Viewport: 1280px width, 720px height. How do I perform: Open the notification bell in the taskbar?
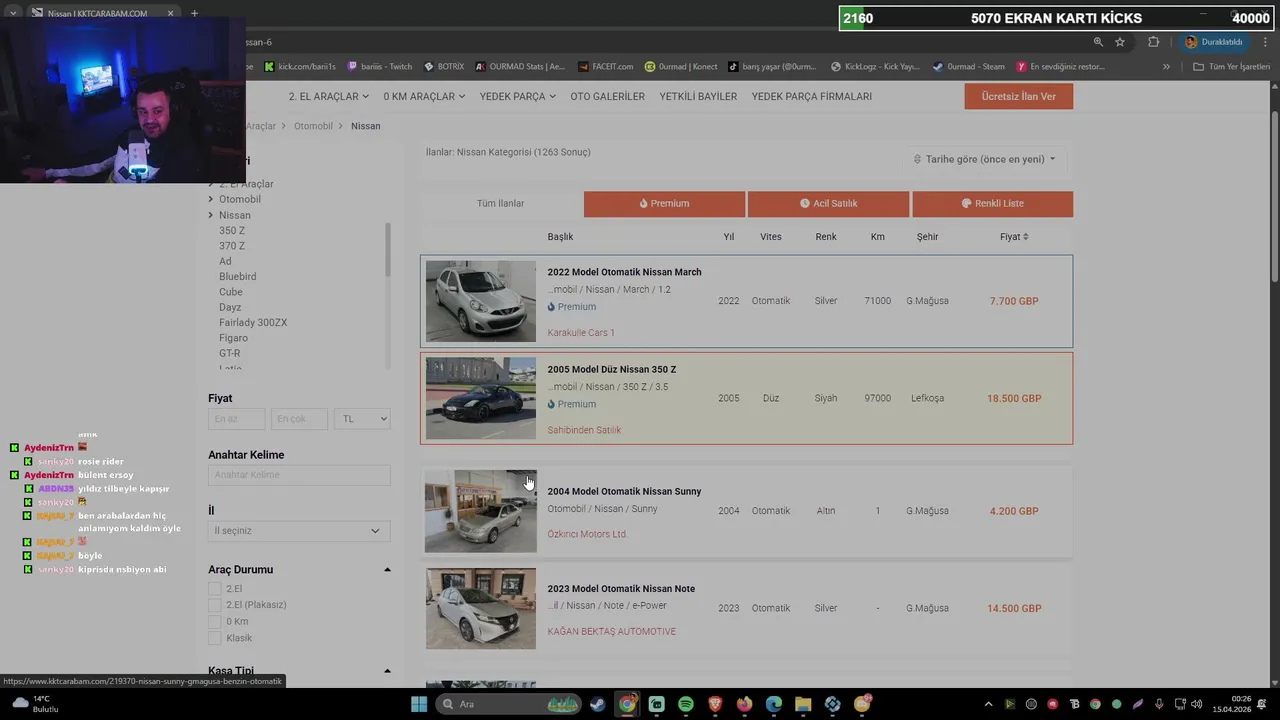point(1262,704)
